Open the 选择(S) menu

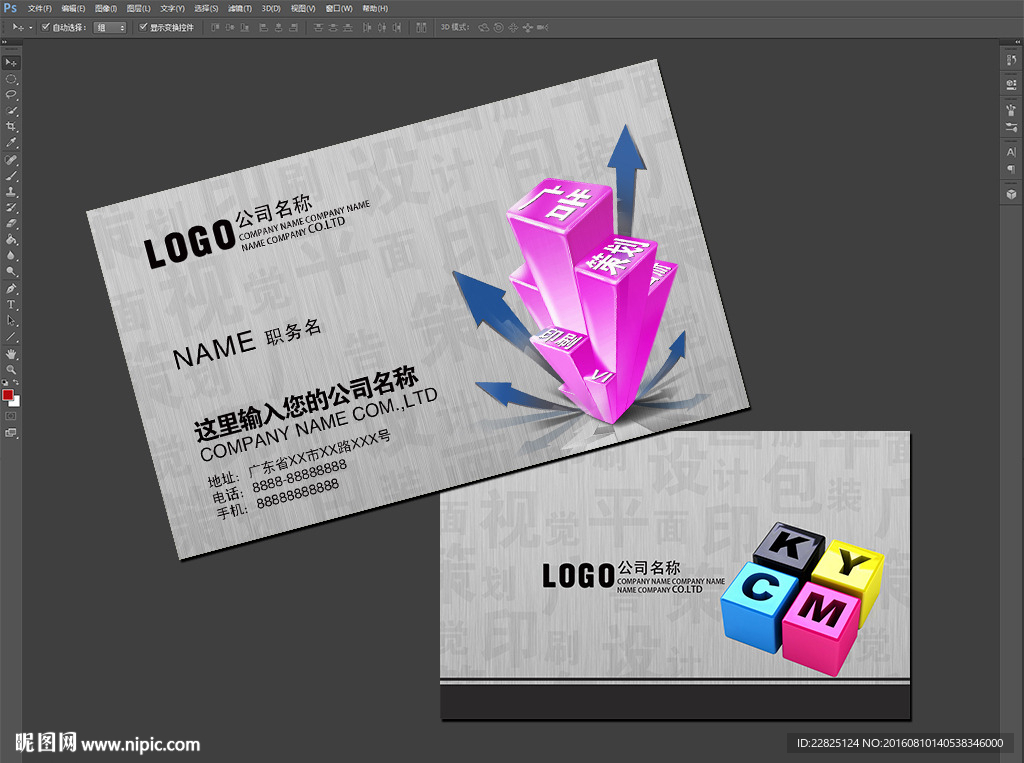tap(206, 8)
